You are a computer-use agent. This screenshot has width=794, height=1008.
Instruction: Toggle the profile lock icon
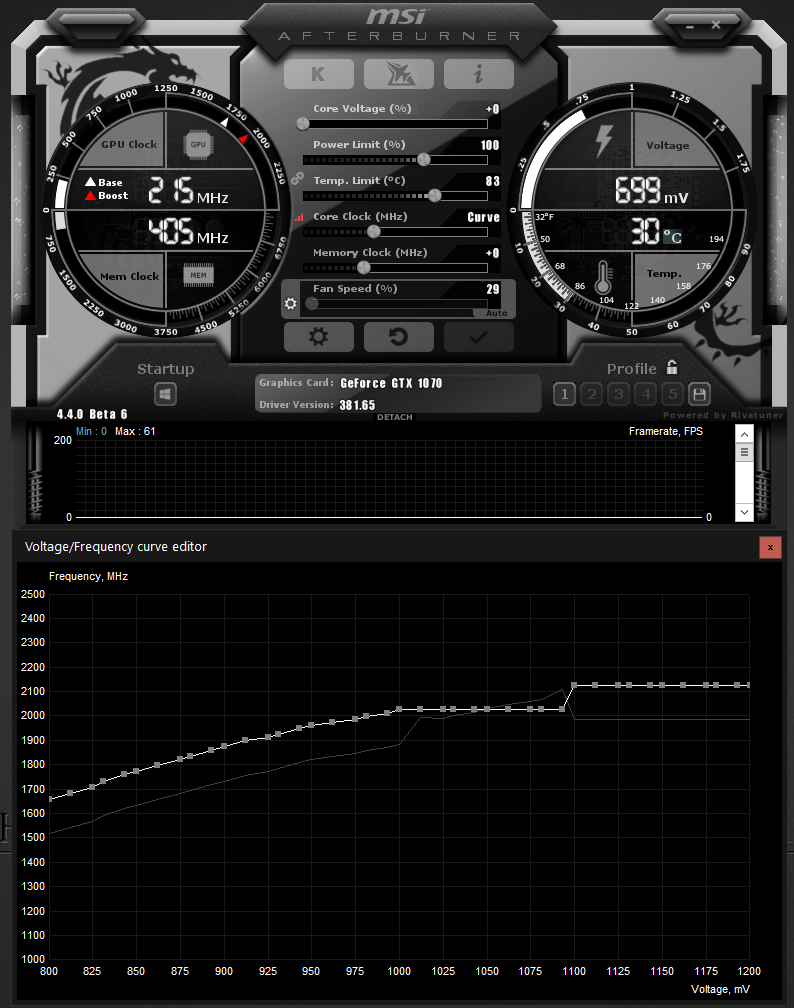click(x=672, y=367)
